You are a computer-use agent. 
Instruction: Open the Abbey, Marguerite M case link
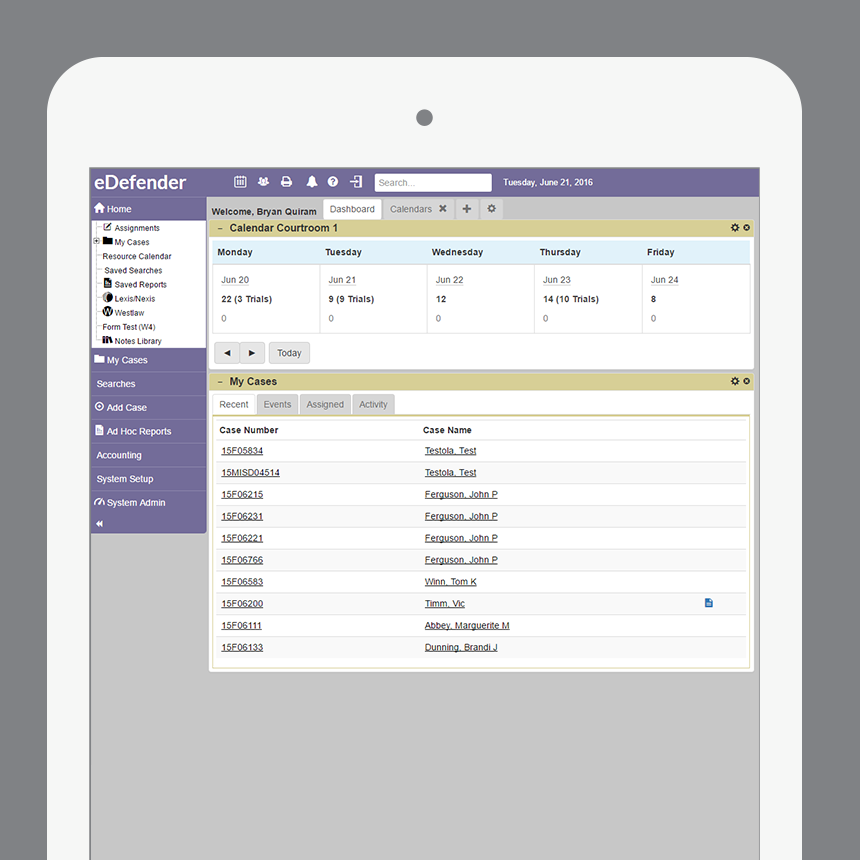pyautogui.click(x=467, y=626)
